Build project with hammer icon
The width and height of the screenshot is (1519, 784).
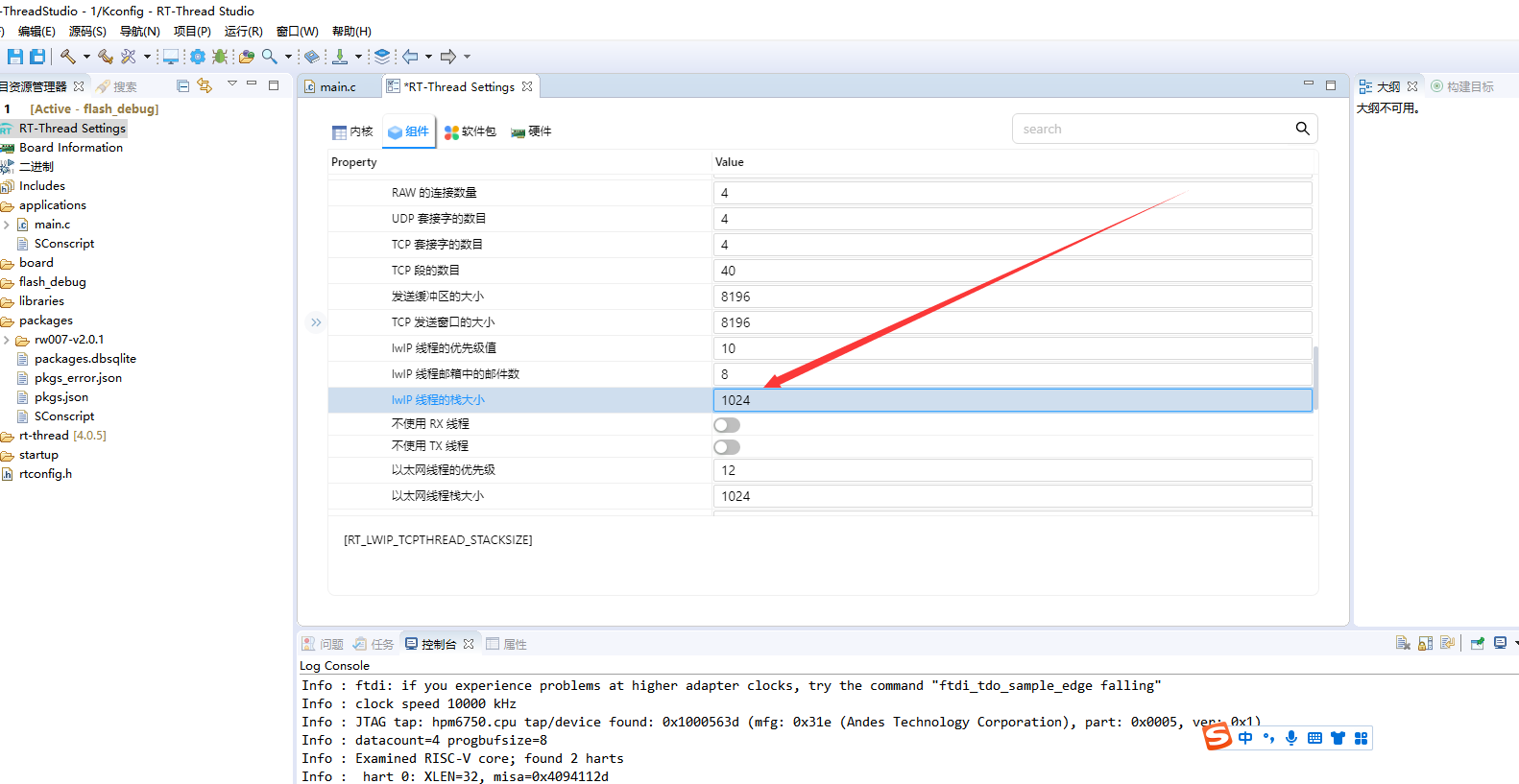tap(68, 57)
